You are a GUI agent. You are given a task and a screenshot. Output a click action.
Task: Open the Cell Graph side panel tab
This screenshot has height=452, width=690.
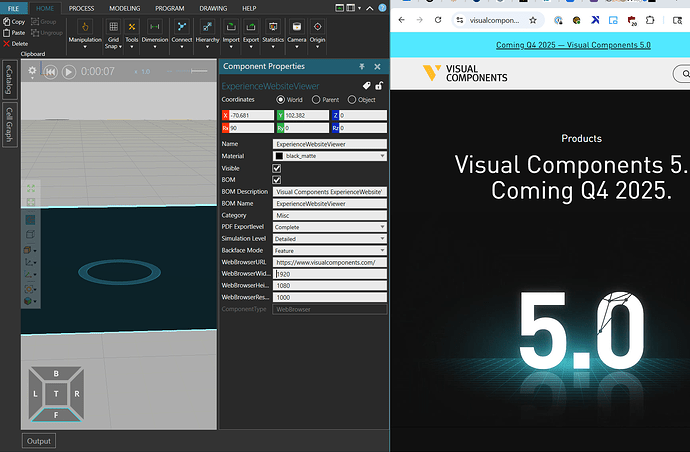9,125
